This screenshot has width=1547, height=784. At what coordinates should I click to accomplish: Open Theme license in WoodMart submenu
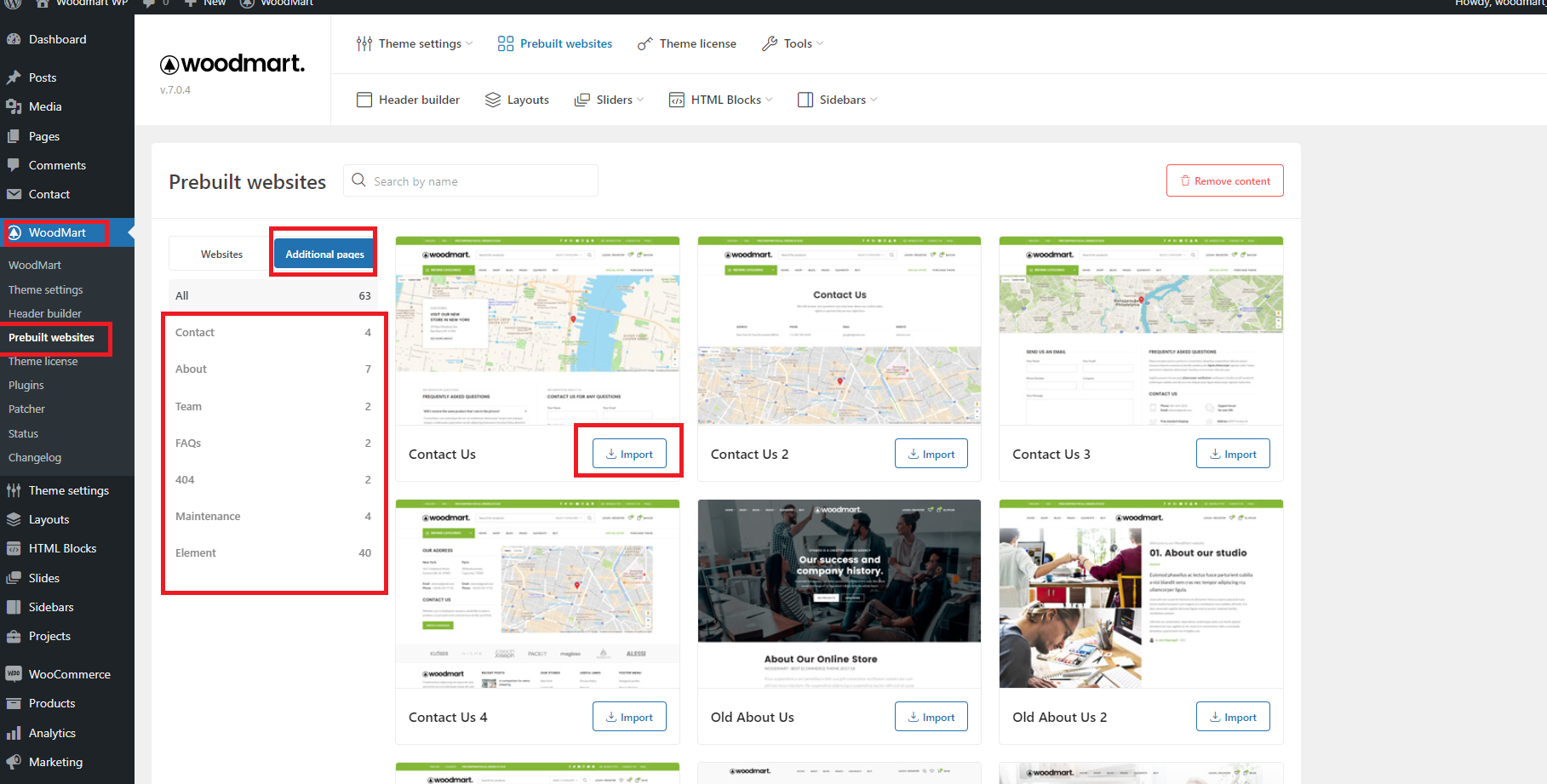pyautogui.click(x=43, y=361)
